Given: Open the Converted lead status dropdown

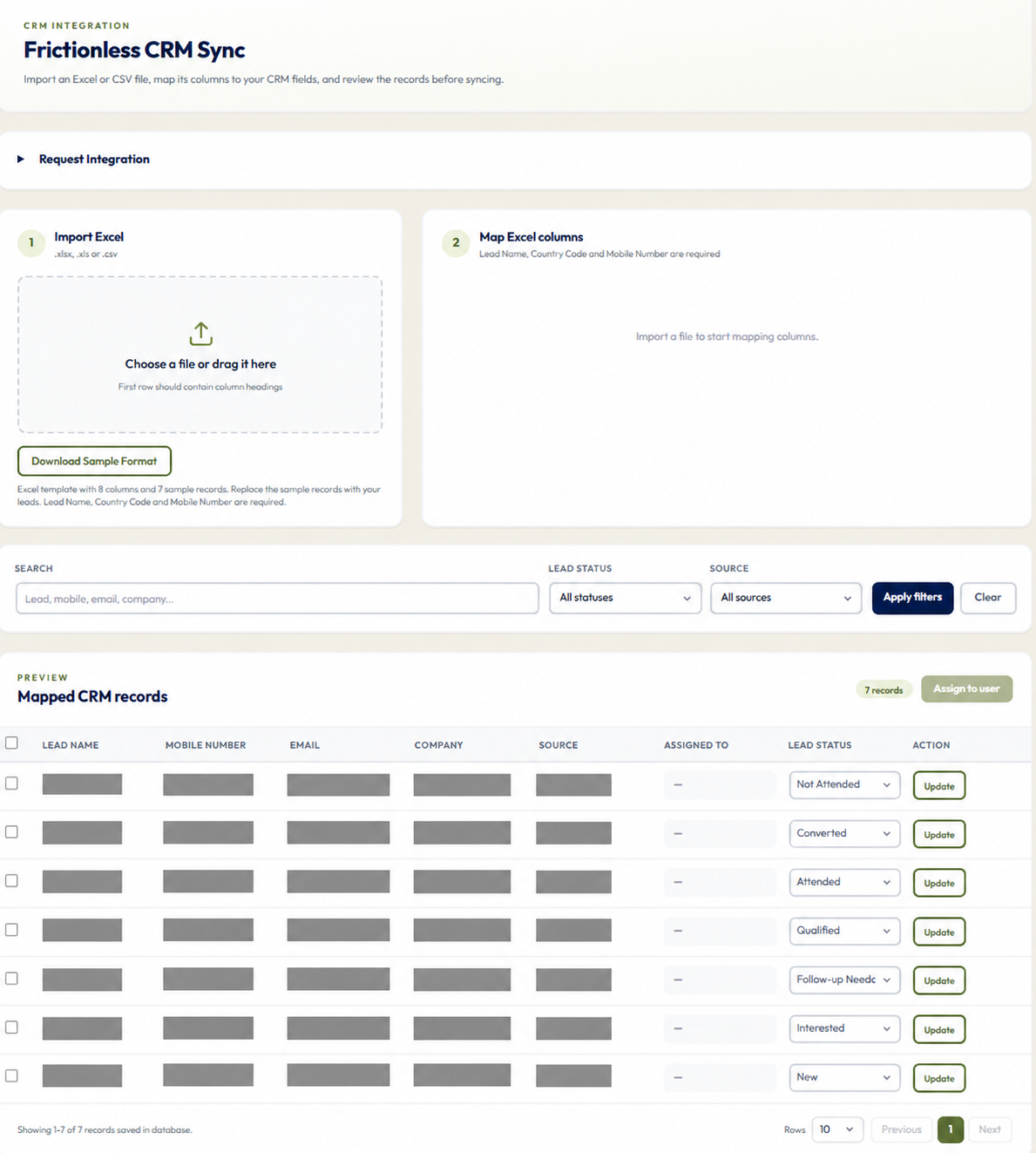Looking at the screenshot, I should coord(843,833).
